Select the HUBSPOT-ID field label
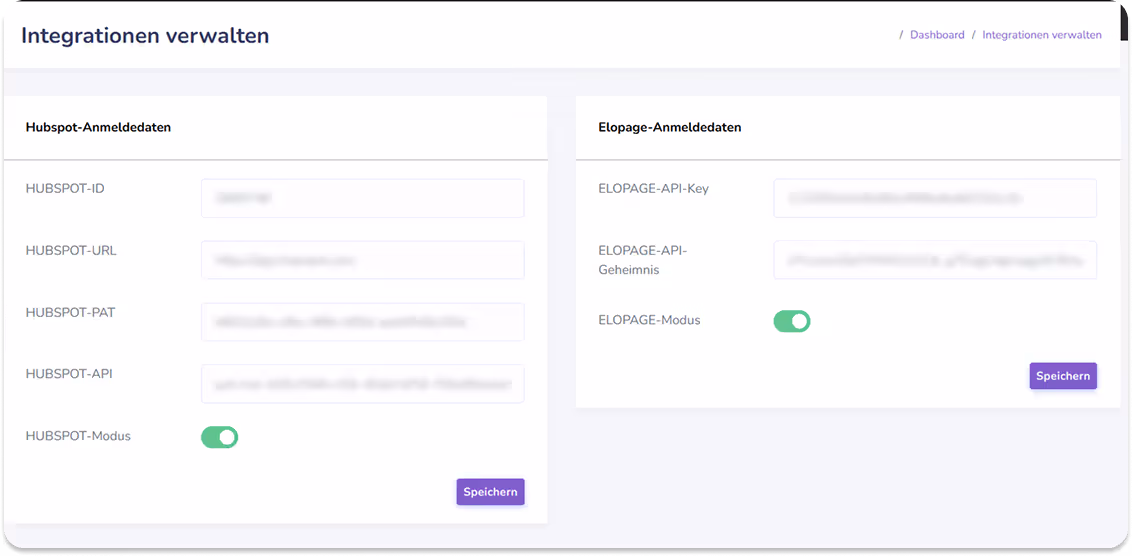 tap(64, 188)
